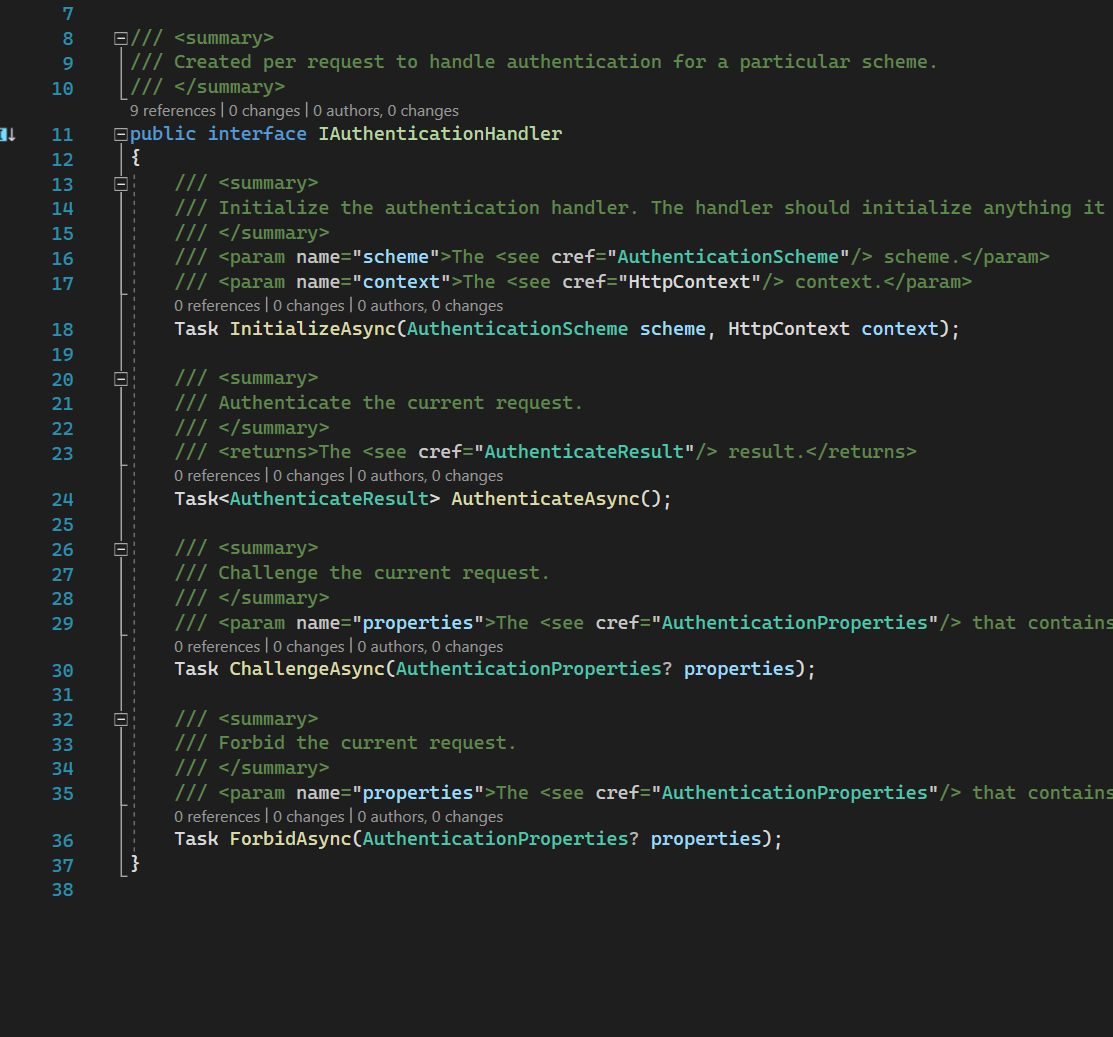Show "0 references" above InitializeAsync

click(x=217, y=306)
